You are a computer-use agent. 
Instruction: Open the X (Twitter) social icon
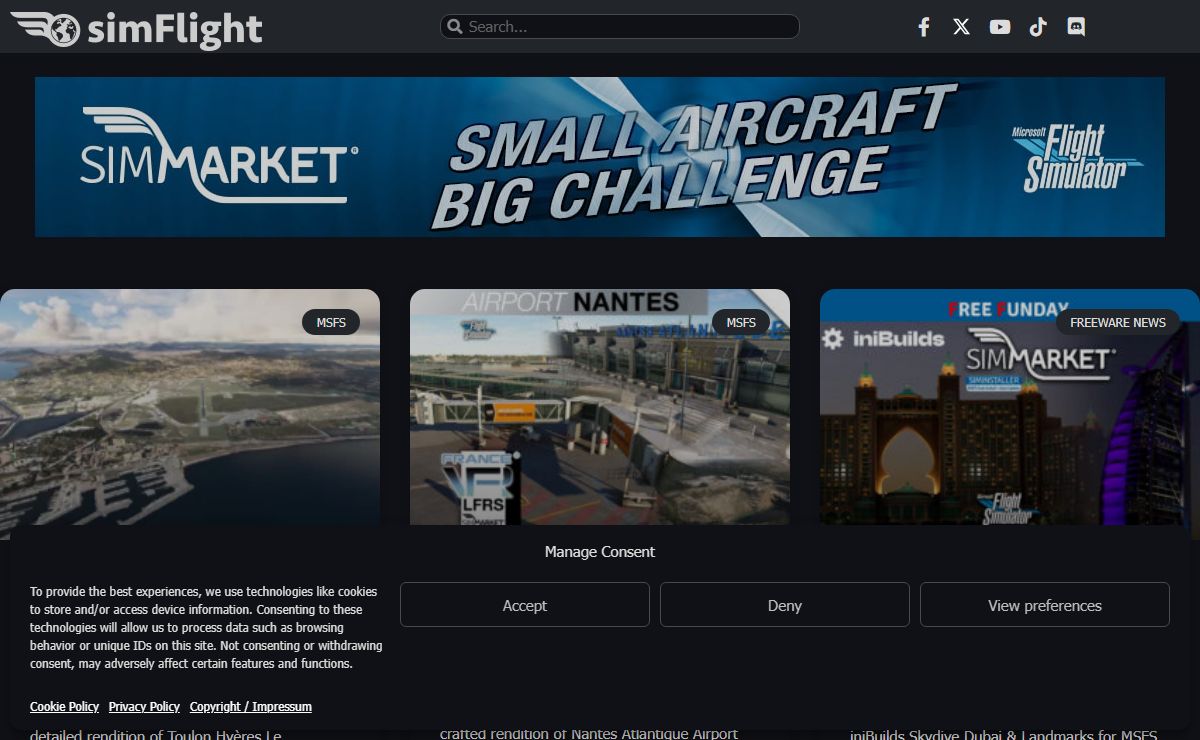(x=962, y=27)
